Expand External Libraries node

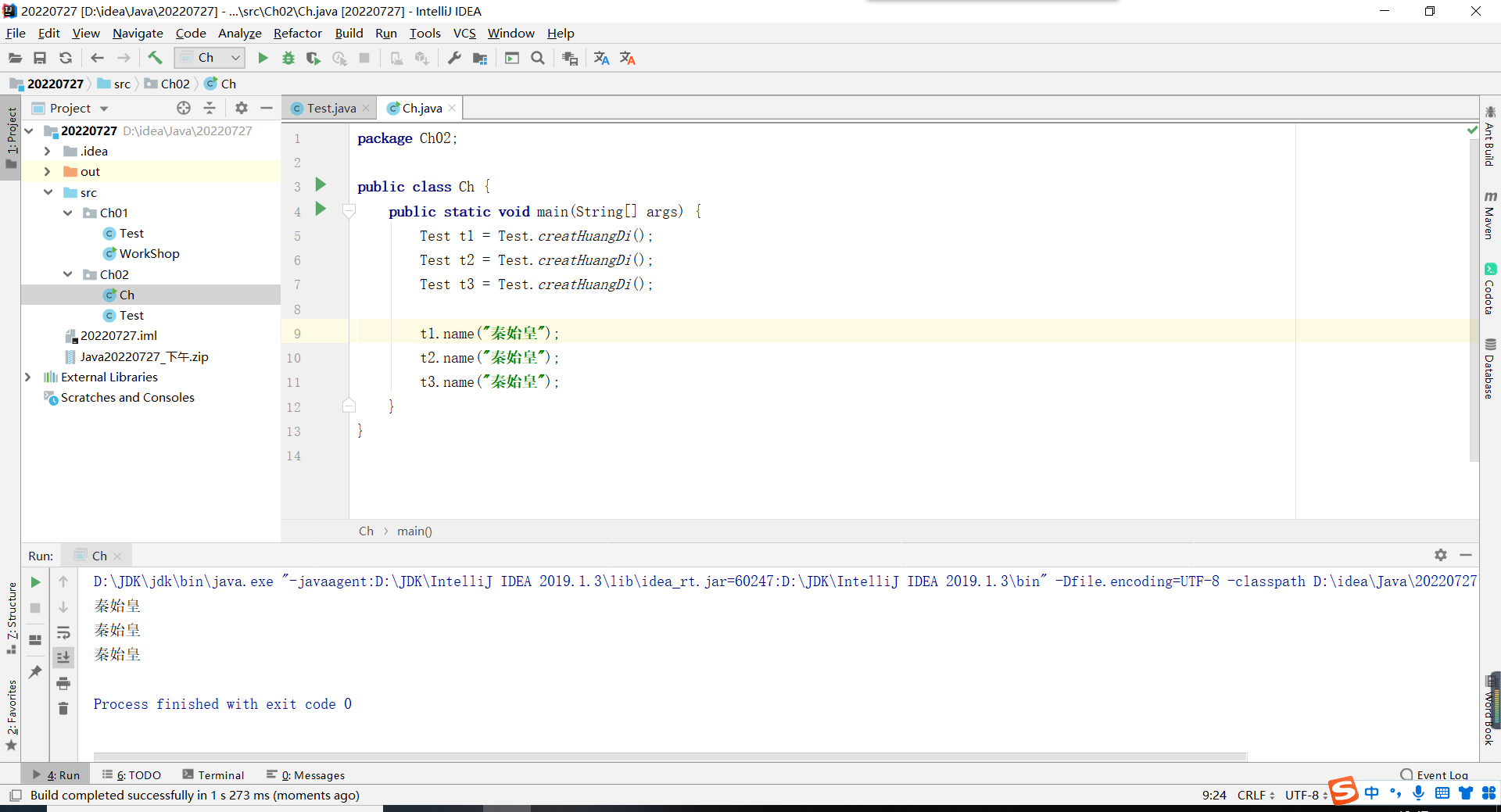28,377
